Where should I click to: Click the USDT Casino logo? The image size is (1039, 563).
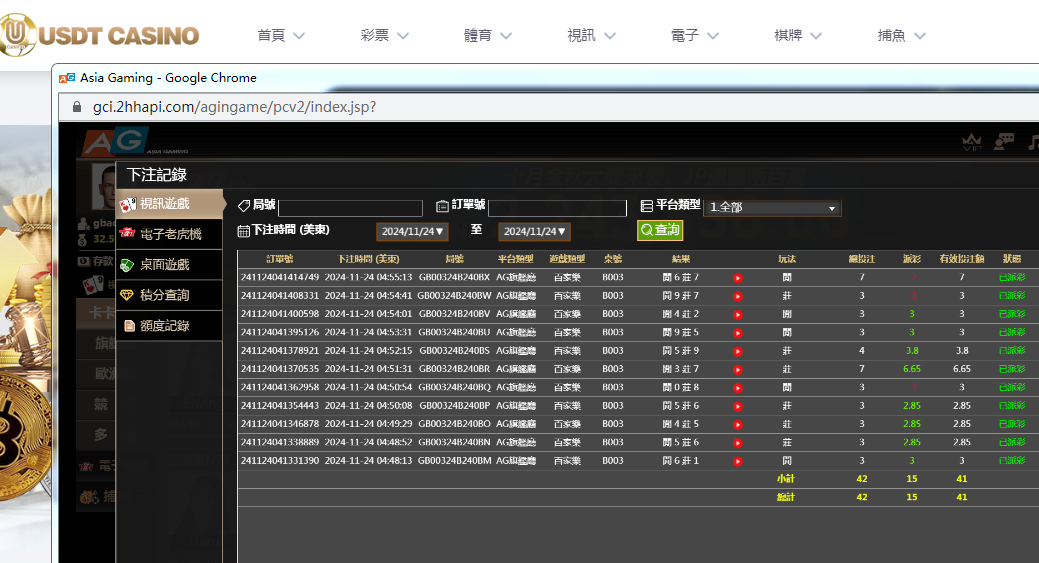pyautogui.click(x=100, y=35)
